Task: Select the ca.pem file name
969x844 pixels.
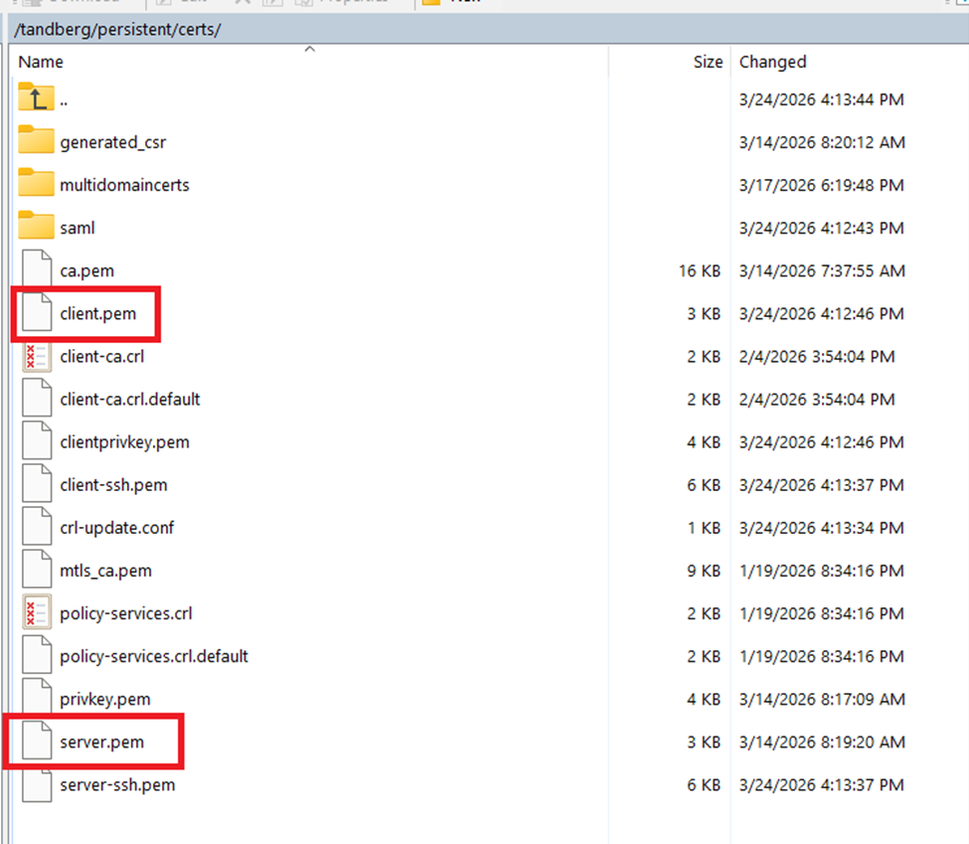Action: 87,271
